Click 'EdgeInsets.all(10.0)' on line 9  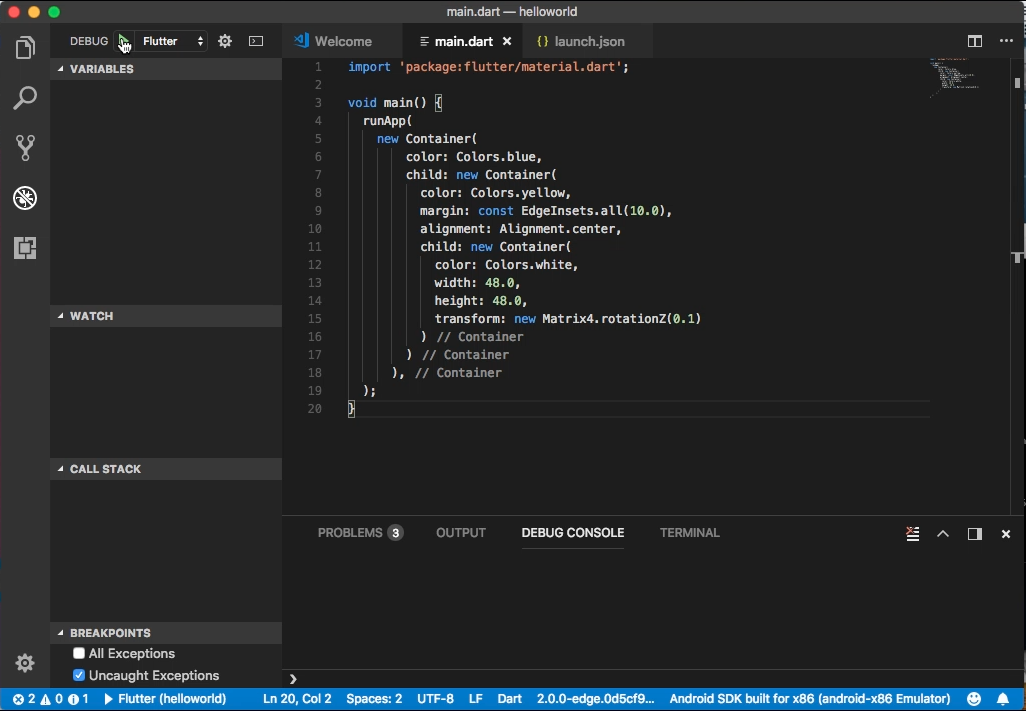point(593,211)
